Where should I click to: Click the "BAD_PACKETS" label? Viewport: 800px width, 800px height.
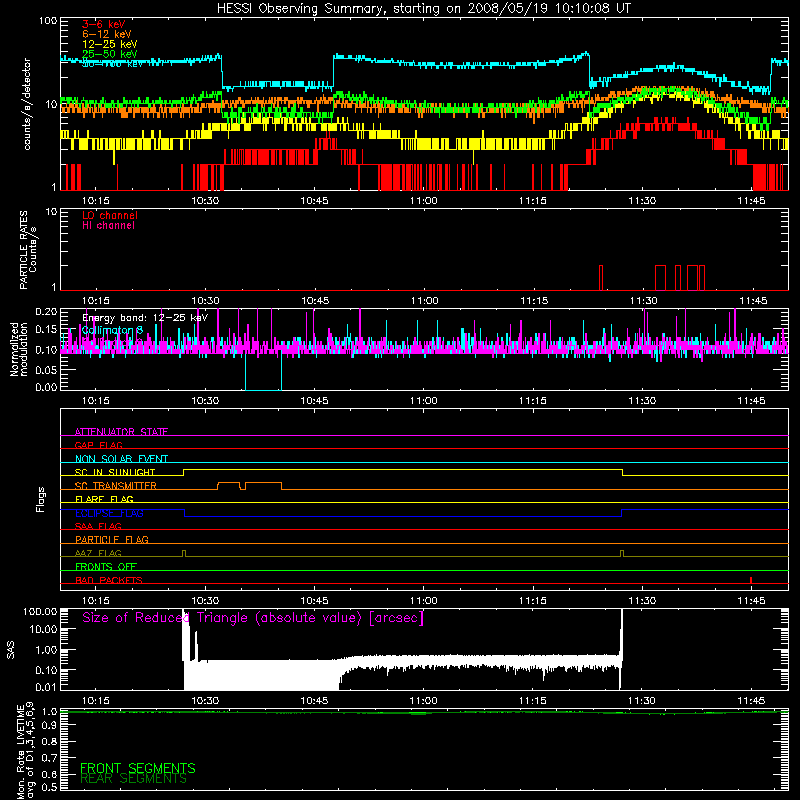(x=109, y=580)
